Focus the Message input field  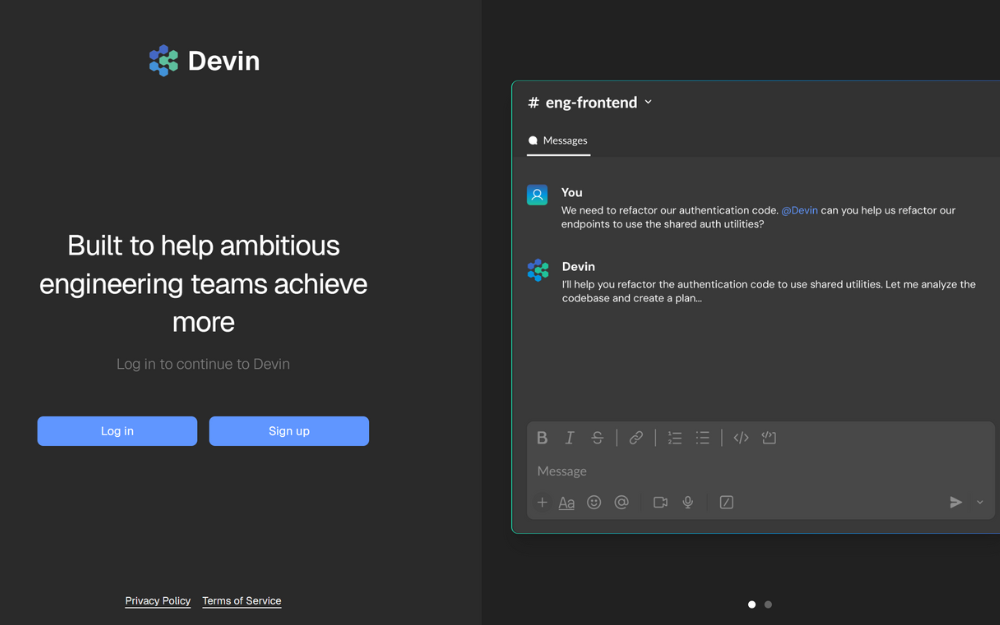click(760, 471)
